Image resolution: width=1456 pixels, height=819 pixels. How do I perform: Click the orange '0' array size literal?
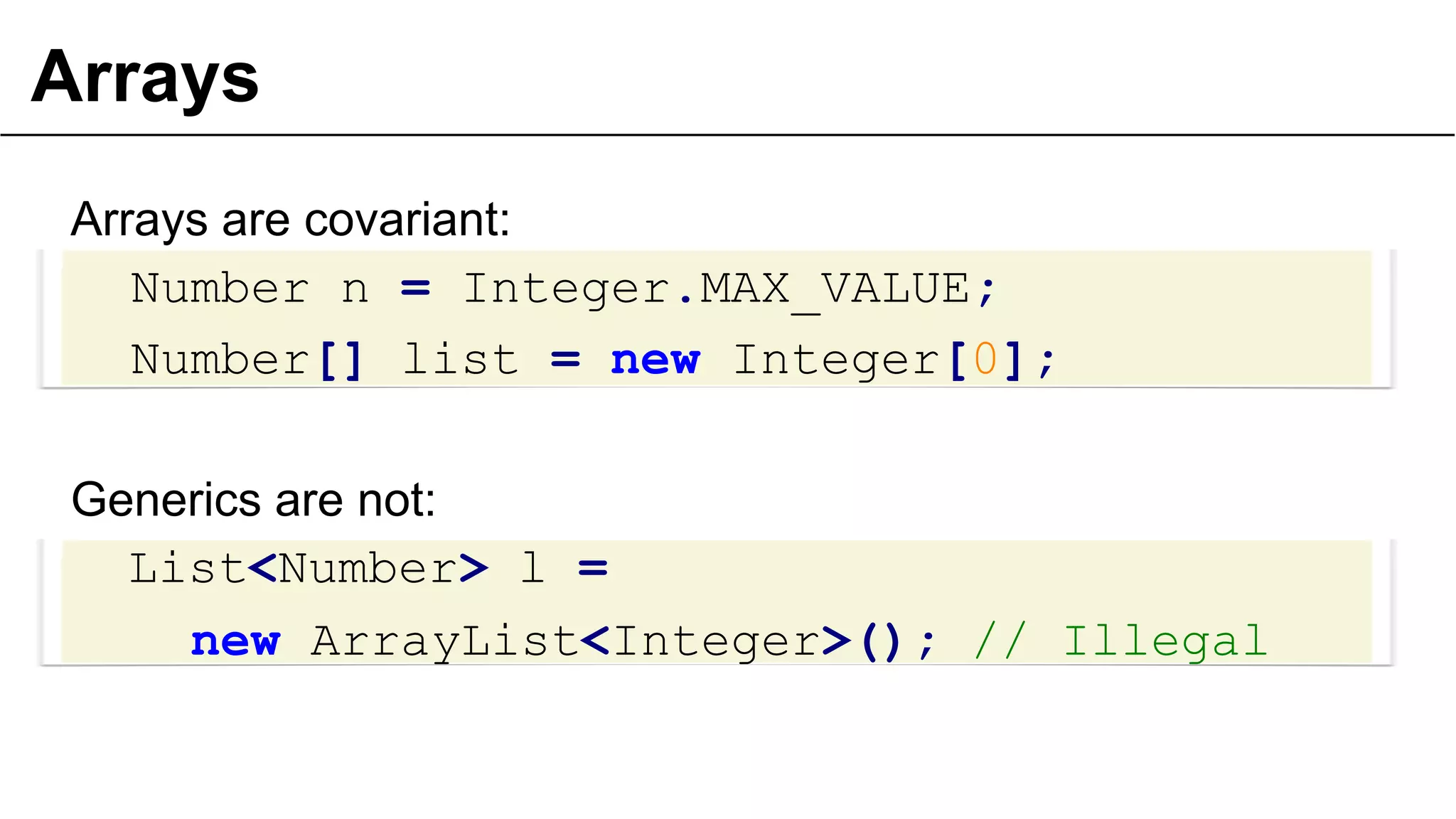tap(985, 358)
